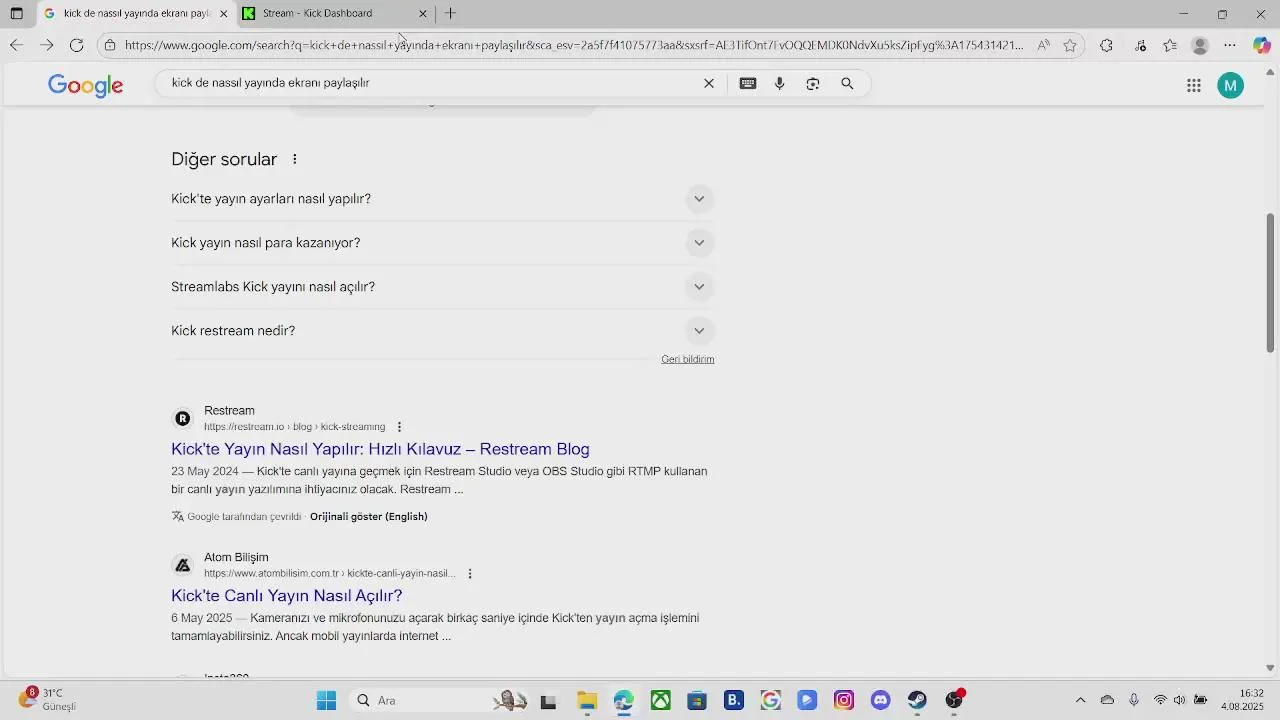Open more options for Restream result

[399, 427]
